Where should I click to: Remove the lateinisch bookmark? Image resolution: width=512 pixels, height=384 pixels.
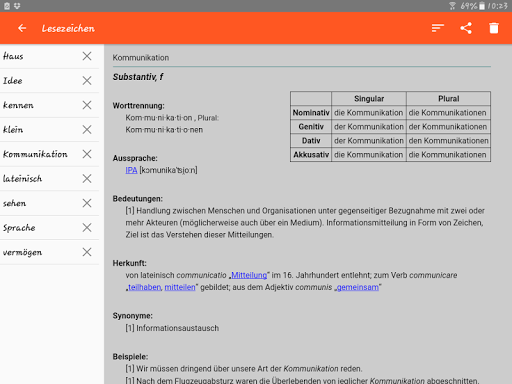pyautogui.click(x=87, y=179)
